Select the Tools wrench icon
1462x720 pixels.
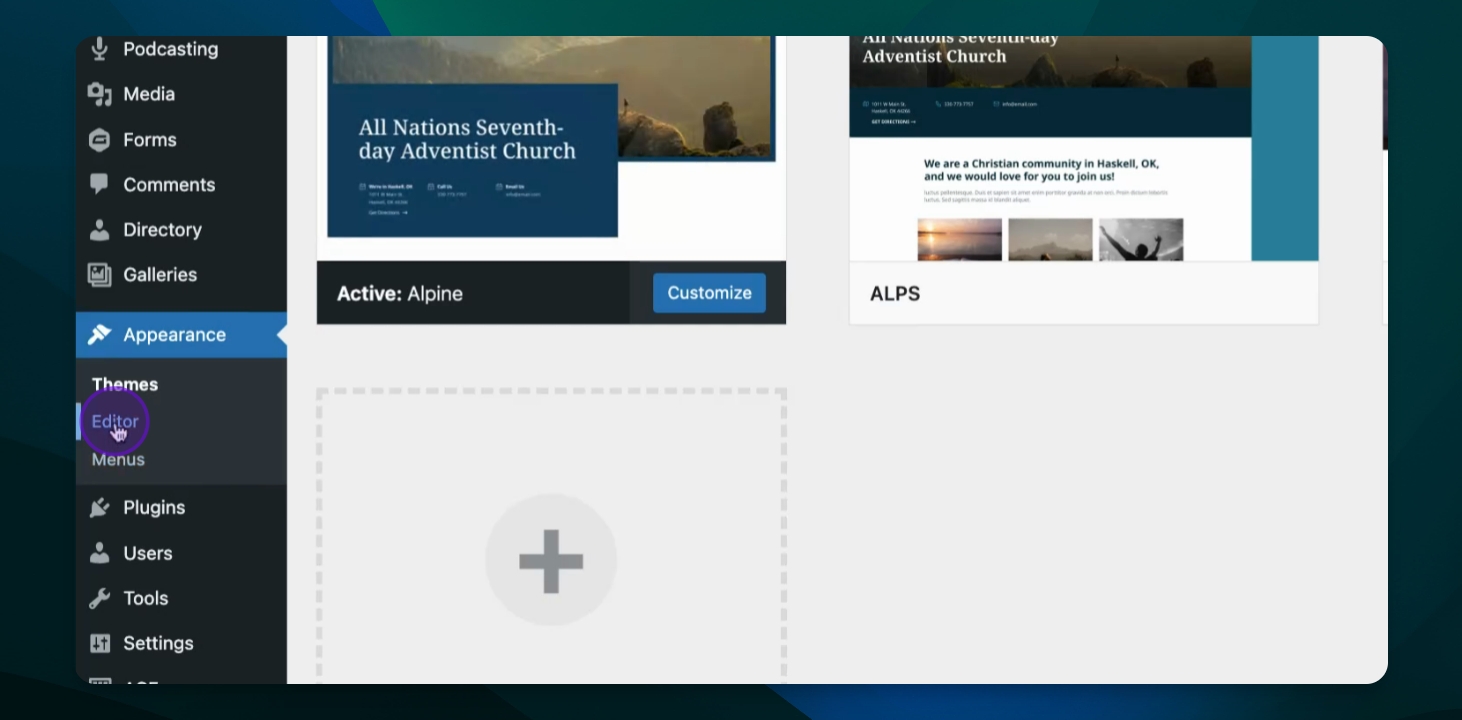point(99,598)
